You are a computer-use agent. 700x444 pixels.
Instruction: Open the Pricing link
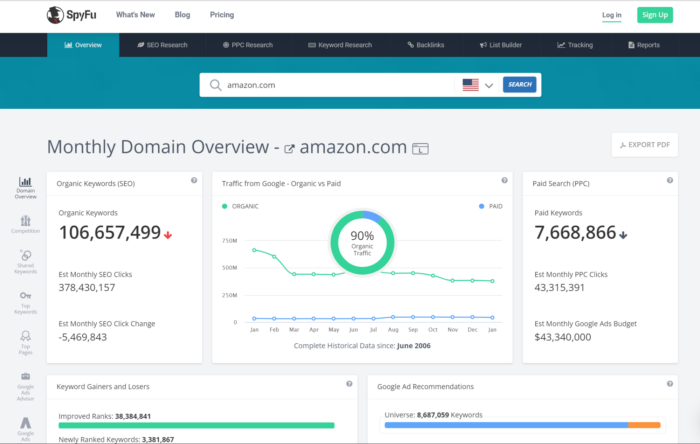[221, 15]
